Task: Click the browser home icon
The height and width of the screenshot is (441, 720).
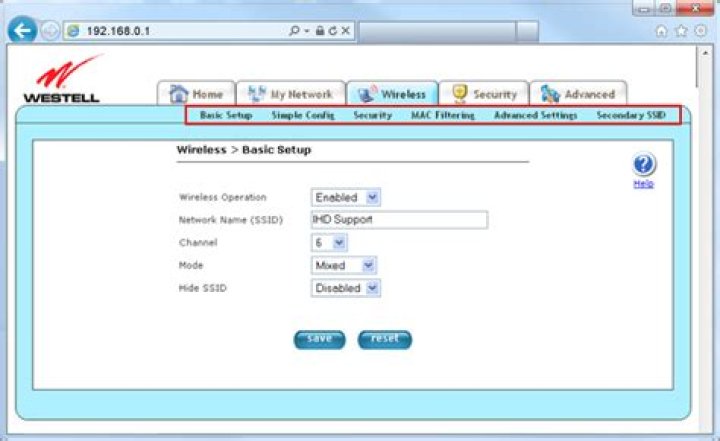Action: tap(662, 31)
